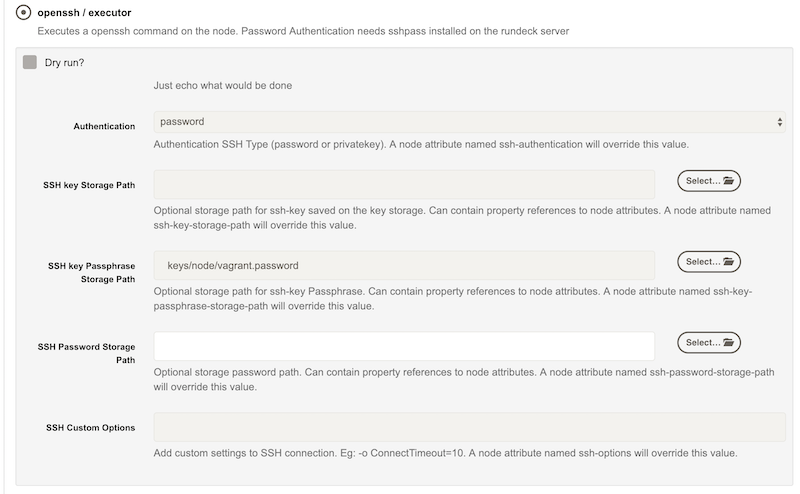Viewport: 800px width, 494px height.
Task: Click folder icon beside Password Storage Path
Action: pyautogui.click(x=728, y=342)
